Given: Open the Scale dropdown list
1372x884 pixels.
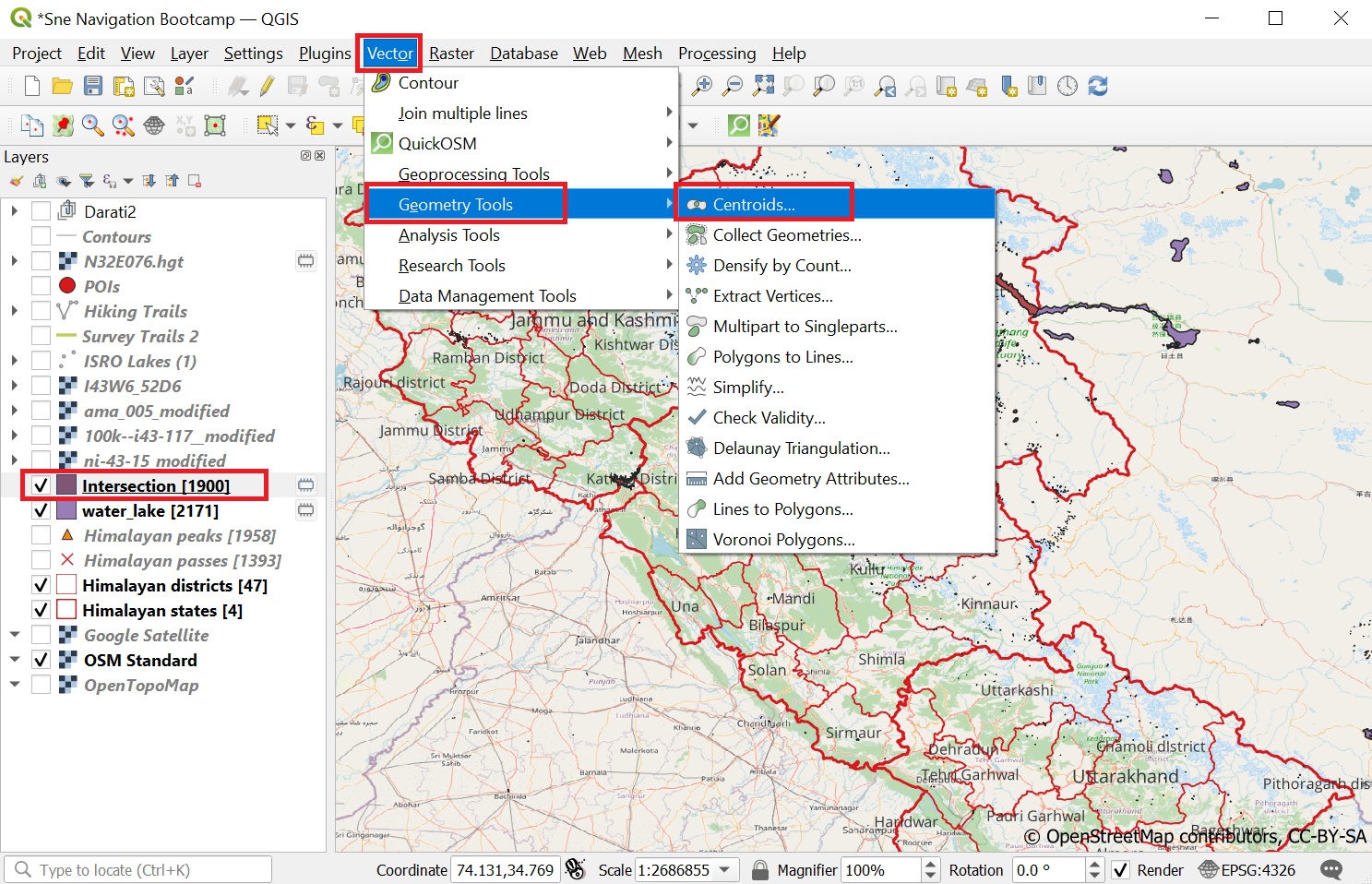Looking at the screenshot, I should (x=725, y=869).
